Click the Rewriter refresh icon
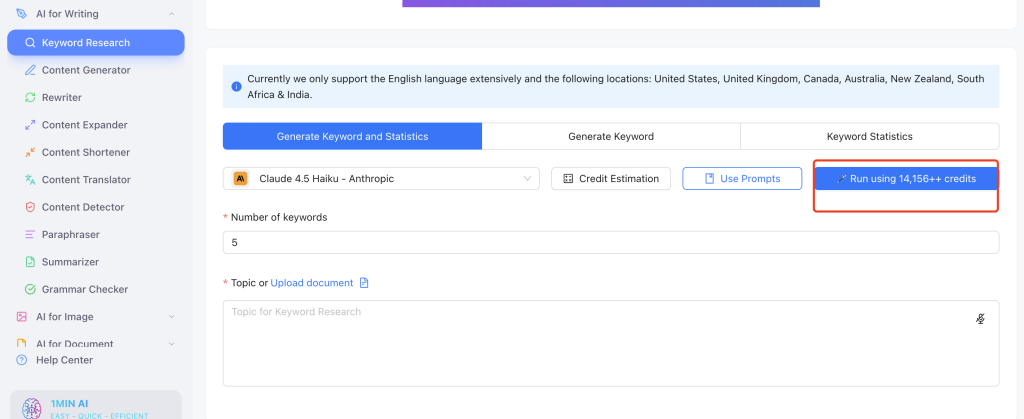This screenshot has width=1024, height=419. (x=30, y=97)
